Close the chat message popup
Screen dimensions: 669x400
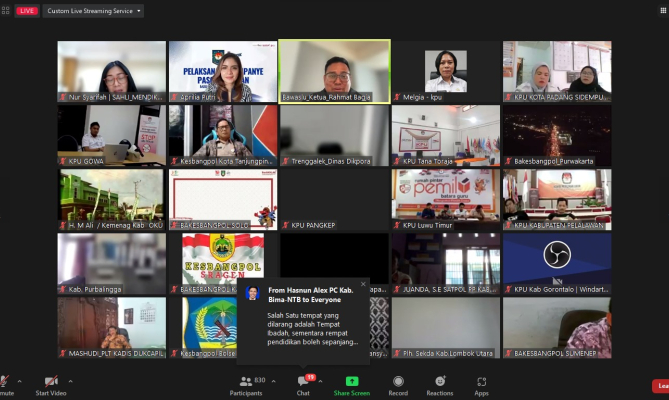(x=363, y=284)
